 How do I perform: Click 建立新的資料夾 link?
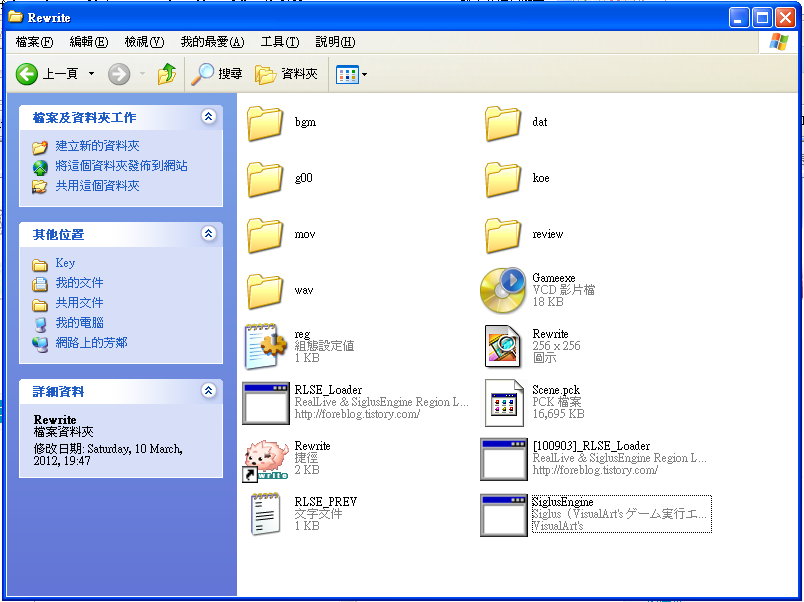[97, 146]
